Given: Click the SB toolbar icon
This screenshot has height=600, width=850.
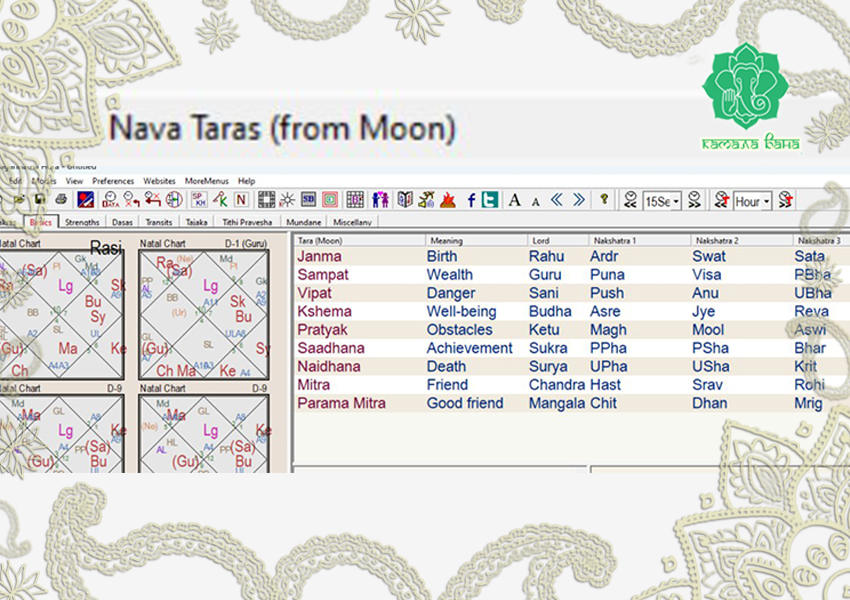Looking at the screenshot, I should tap(309, 200).
